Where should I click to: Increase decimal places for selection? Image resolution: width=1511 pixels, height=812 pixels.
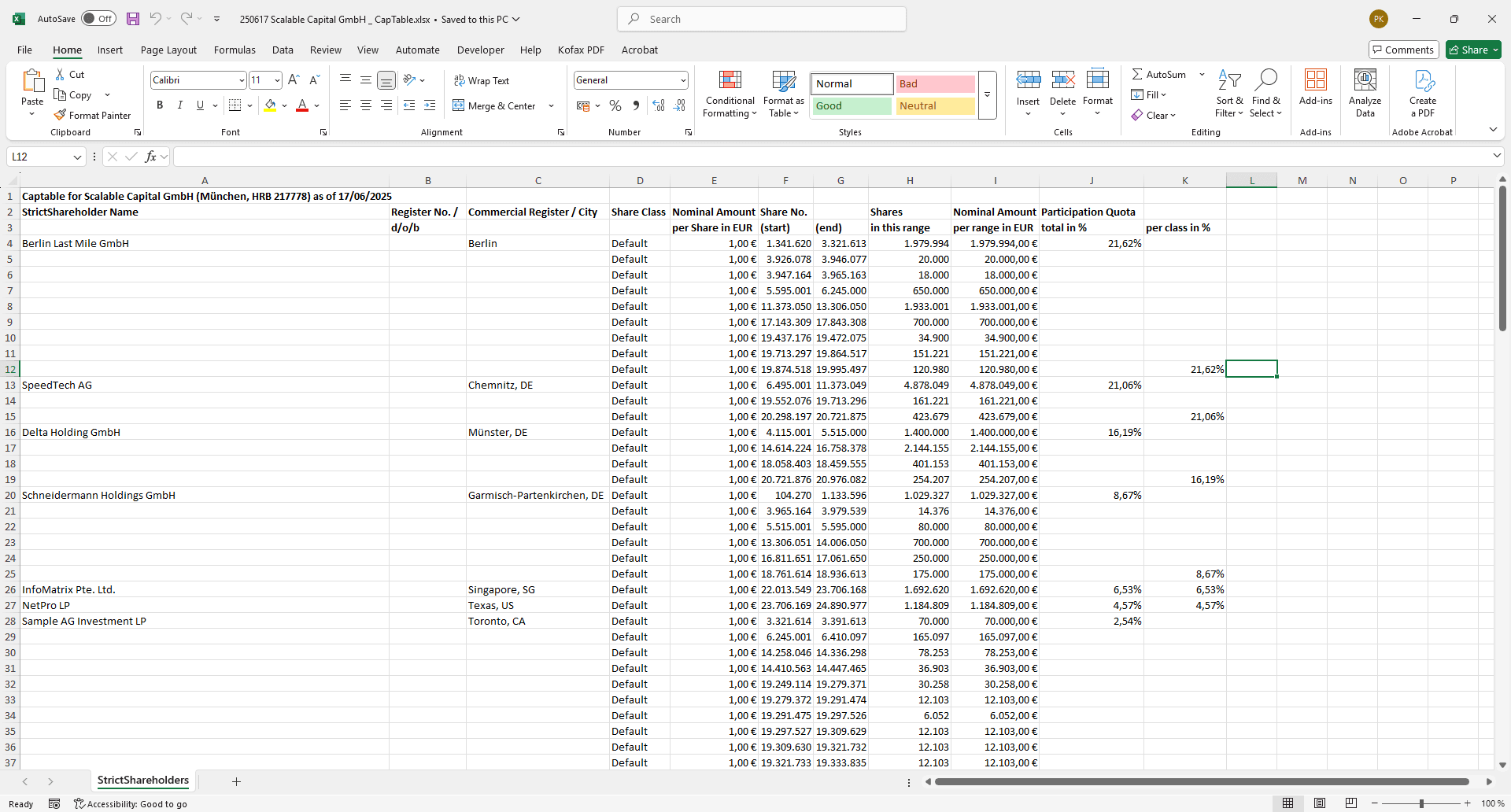pyautogui.click(x=658, y=105)
